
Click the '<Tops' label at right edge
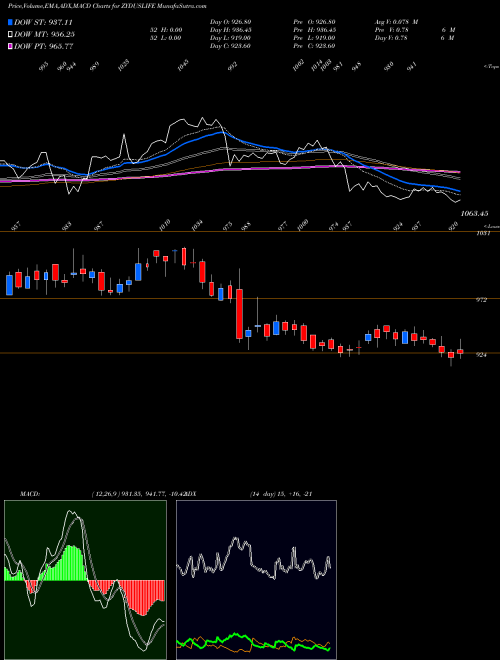(x=491, y=67)
